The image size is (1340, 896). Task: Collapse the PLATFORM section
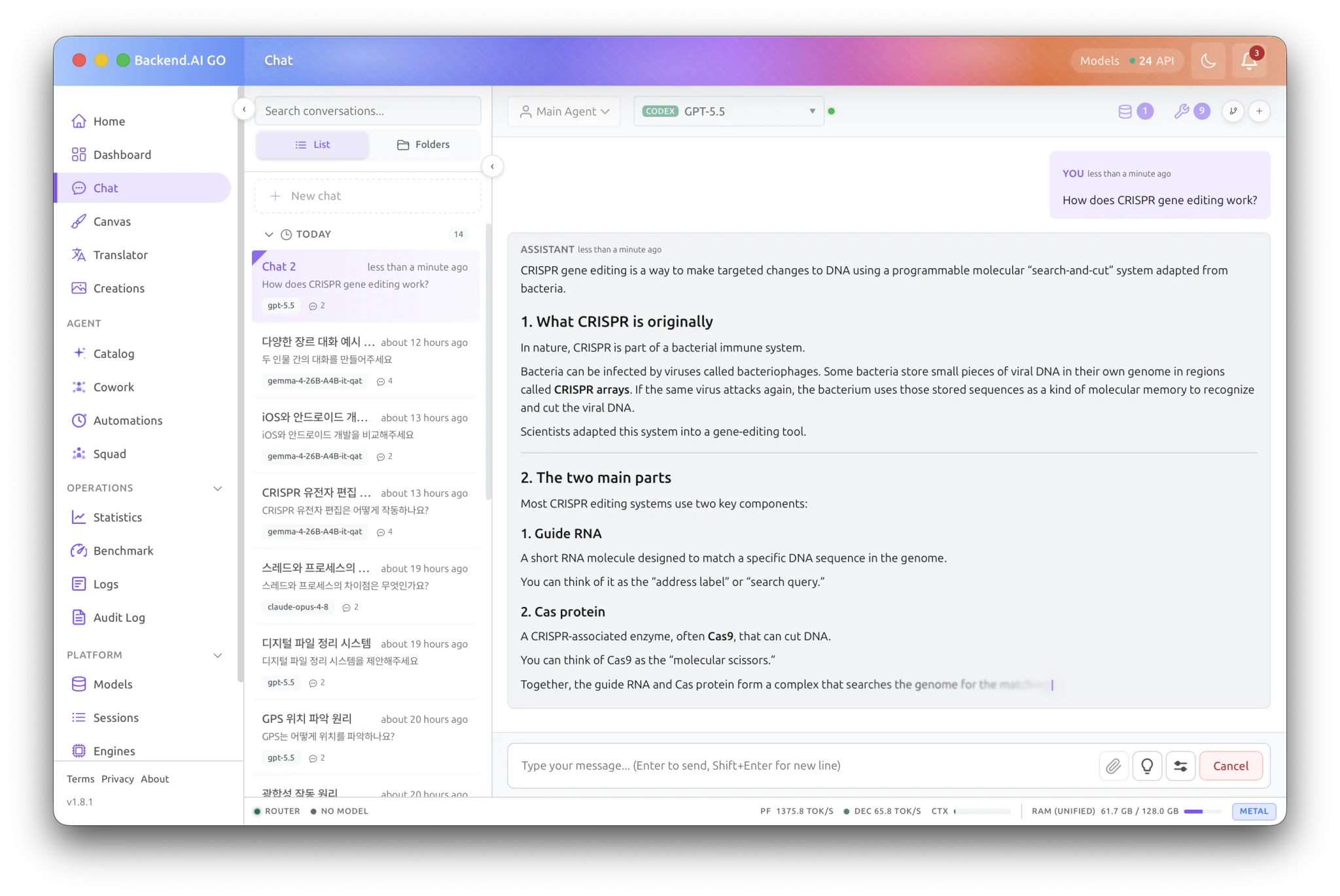pyautogui.click(x=218, y=655)
